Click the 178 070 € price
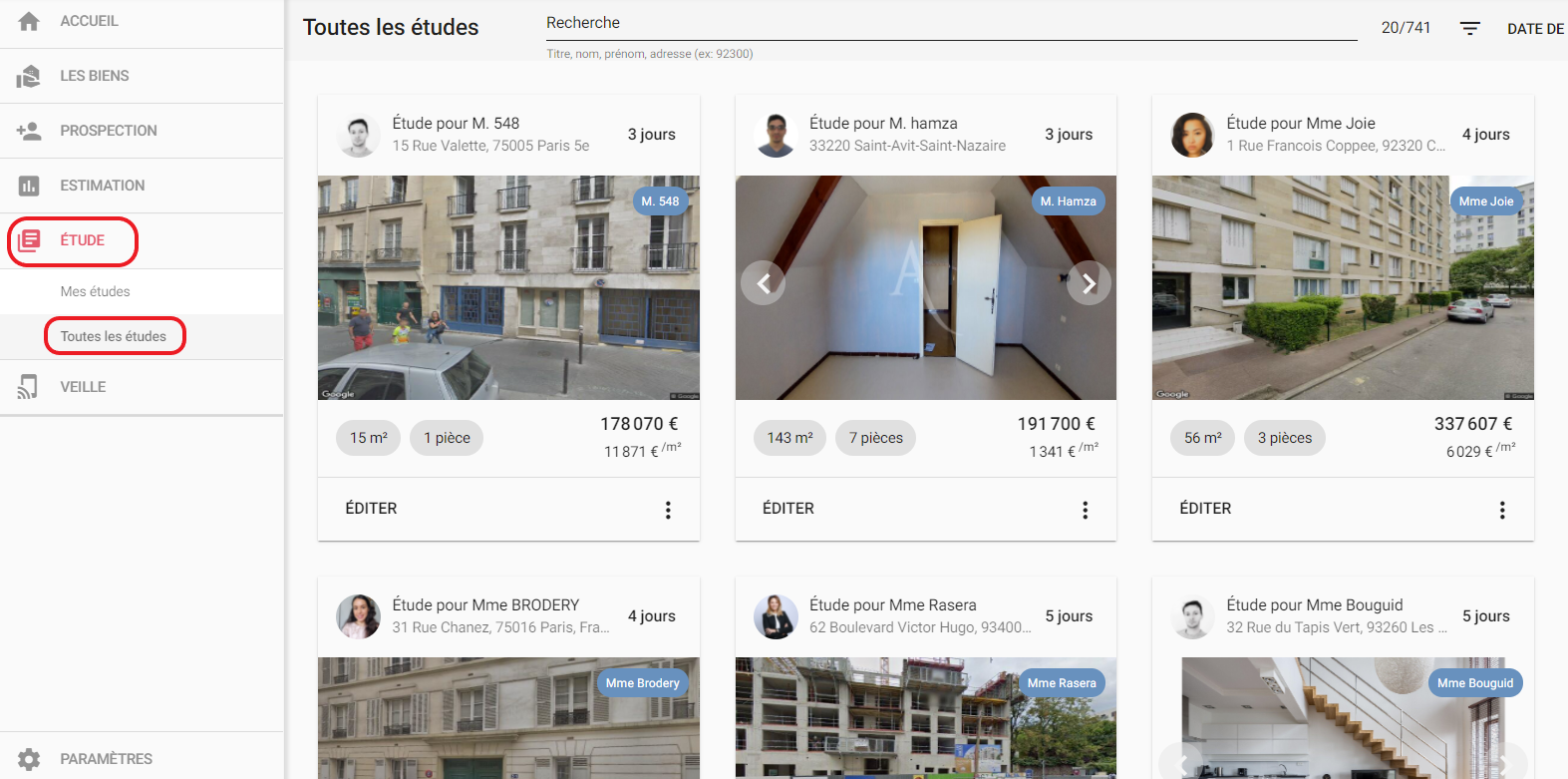This screenshot has height=779, width=1568. click(x=639, y=424)
